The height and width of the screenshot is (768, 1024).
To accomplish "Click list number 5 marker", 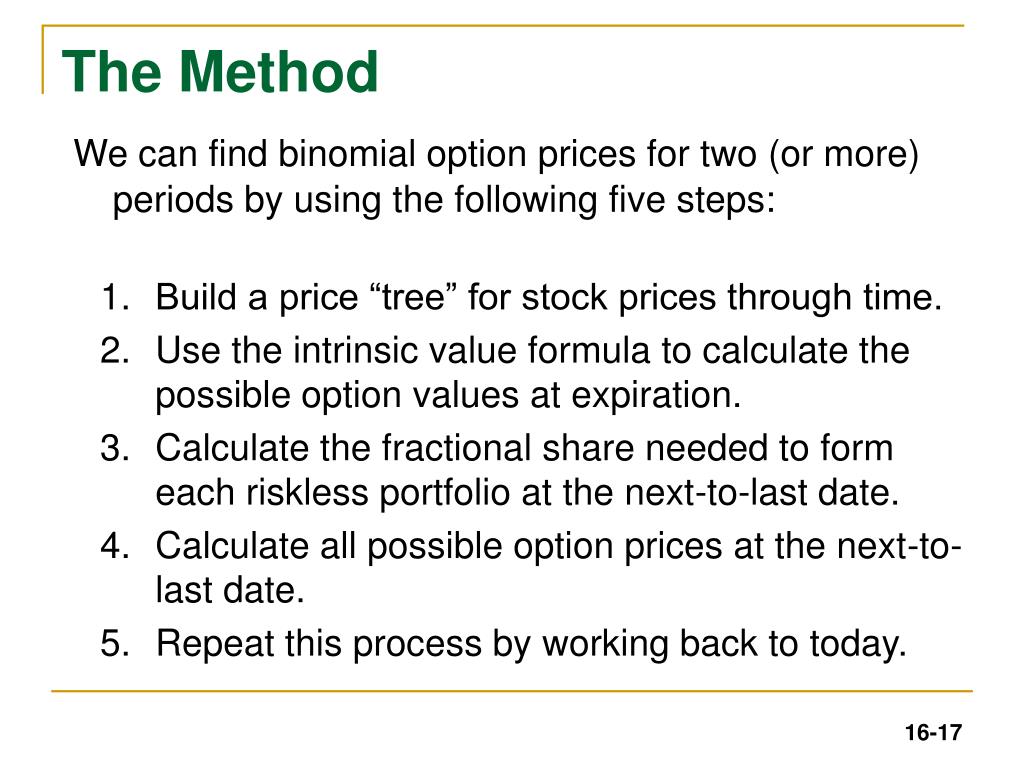I will (116, 643).
